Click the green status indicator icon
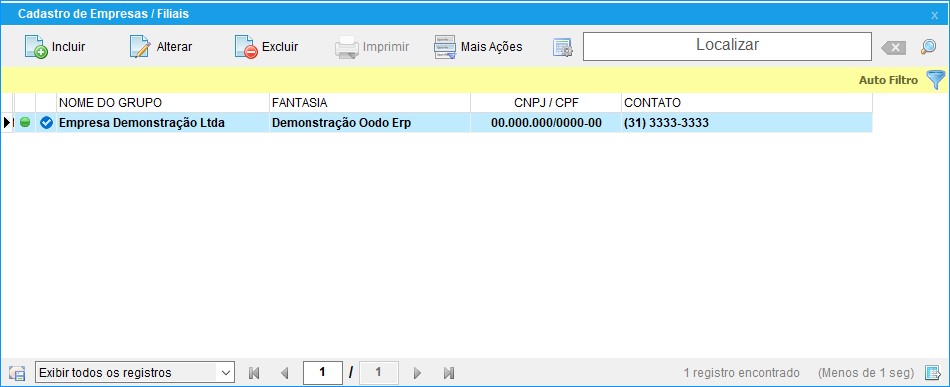The width and height of the screenshot is (950, 387). coord(25,122)
